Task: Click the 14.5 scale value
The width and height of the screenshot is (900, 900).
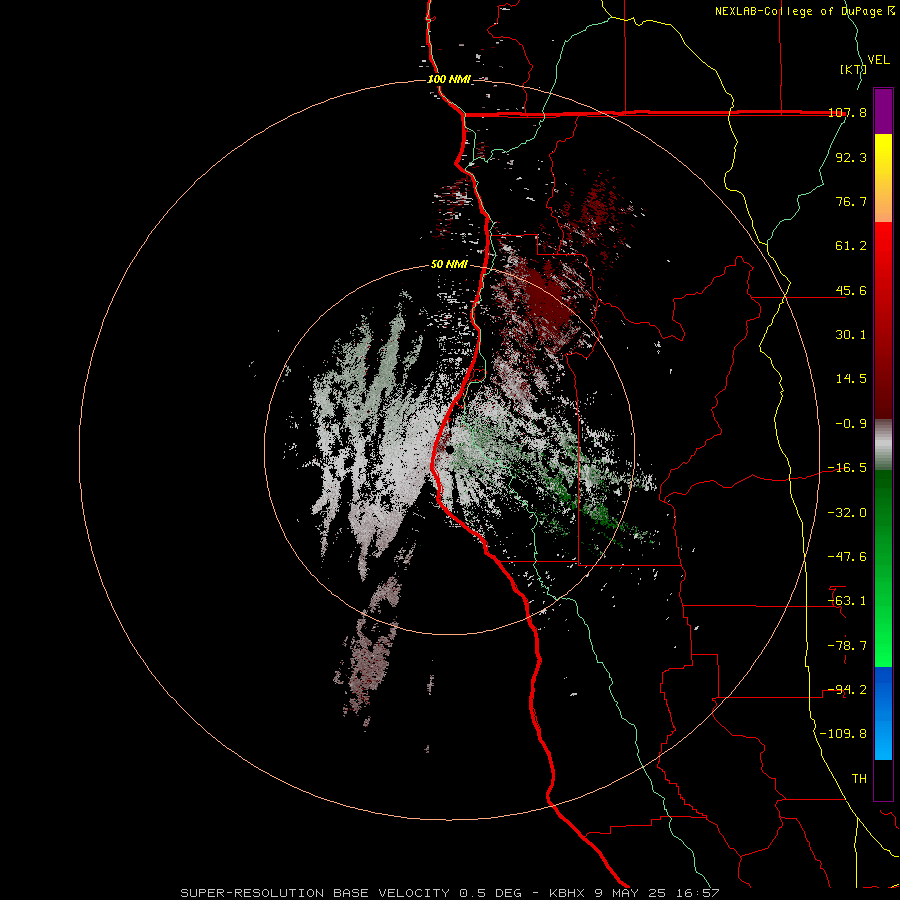Action: (851, 379)
